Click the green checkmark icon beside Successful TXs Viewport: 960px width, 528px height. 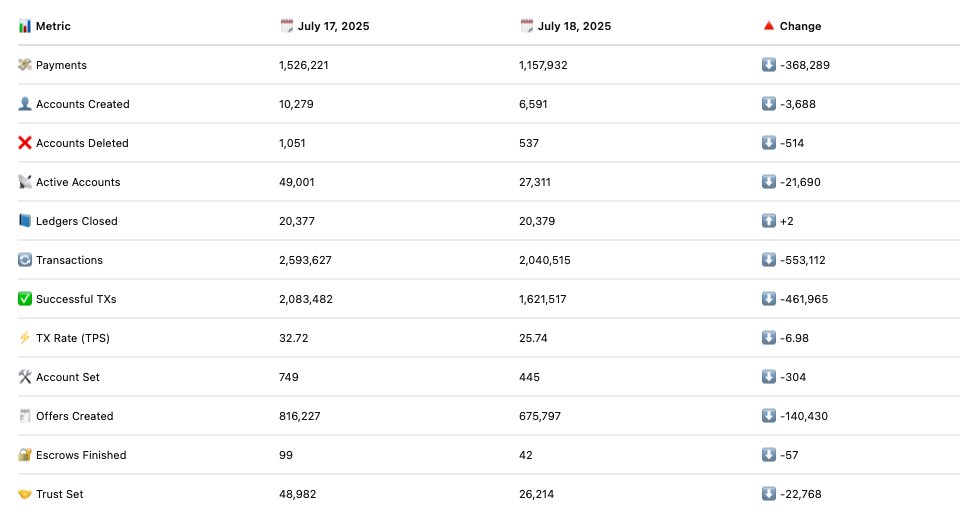click(x=24, y=299)
